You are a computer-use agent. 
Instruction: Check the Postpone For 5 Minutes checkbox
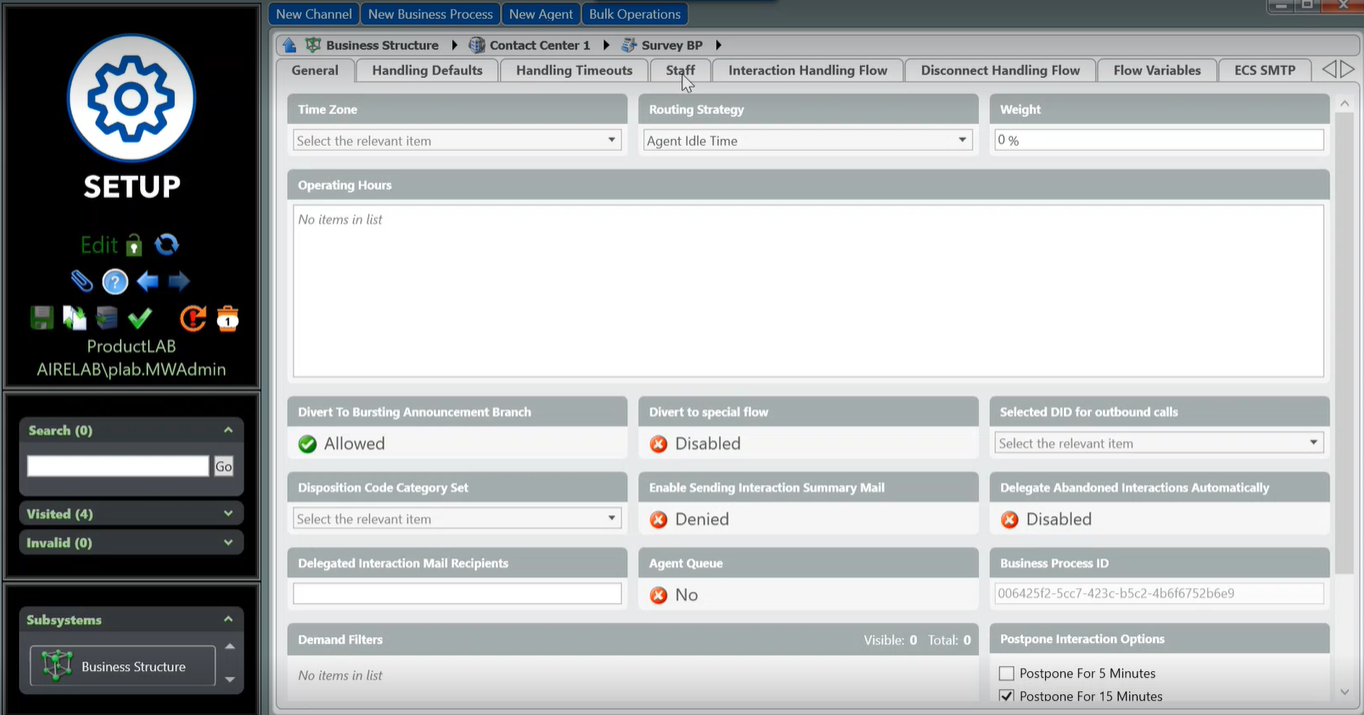coord(1007,673)
